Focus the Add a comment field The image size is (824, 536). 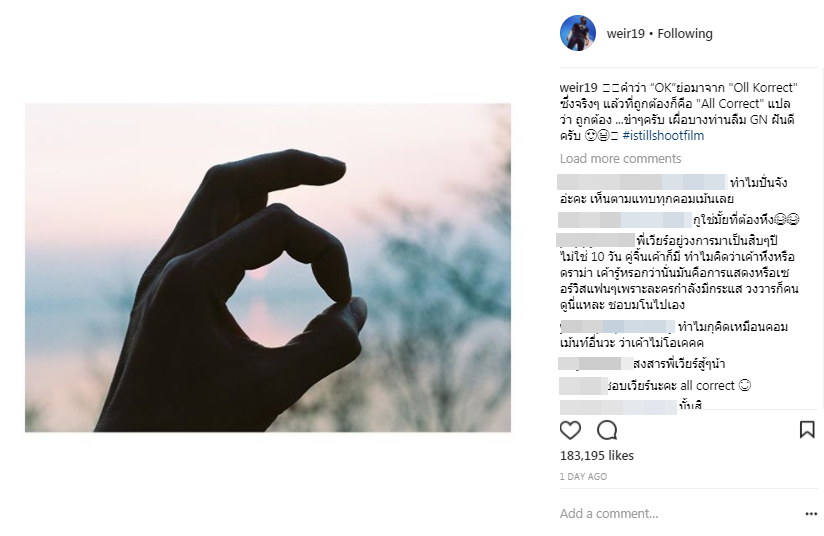(678, 513)
